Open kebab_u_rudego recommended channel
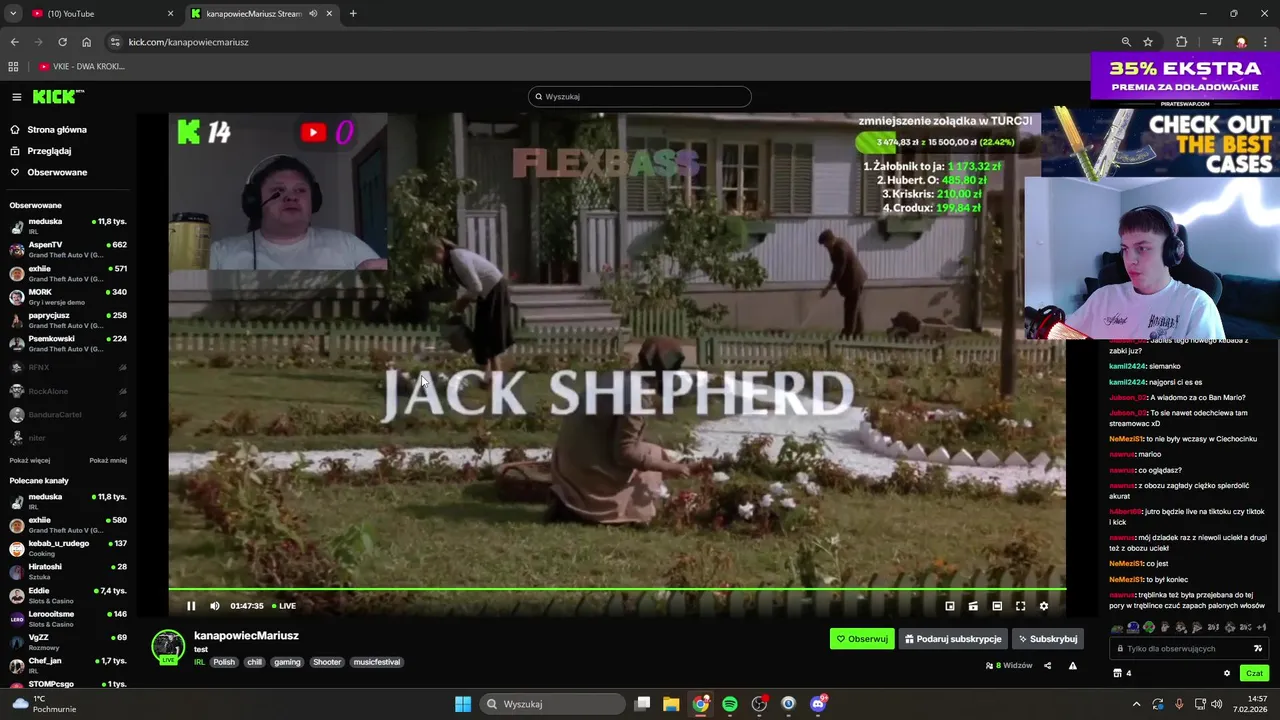The height and width of the screenshot is (720, 1280). coord(67,548)
